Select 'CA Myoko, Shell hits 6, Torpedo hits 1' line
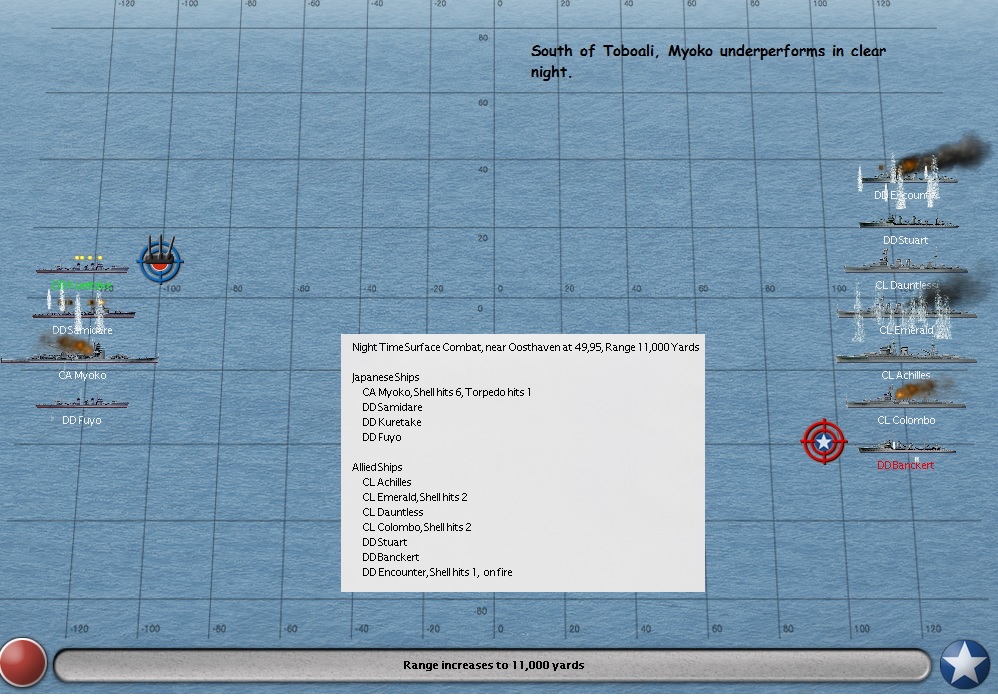Viewport: 998px width, 699px height. (447, 392)
